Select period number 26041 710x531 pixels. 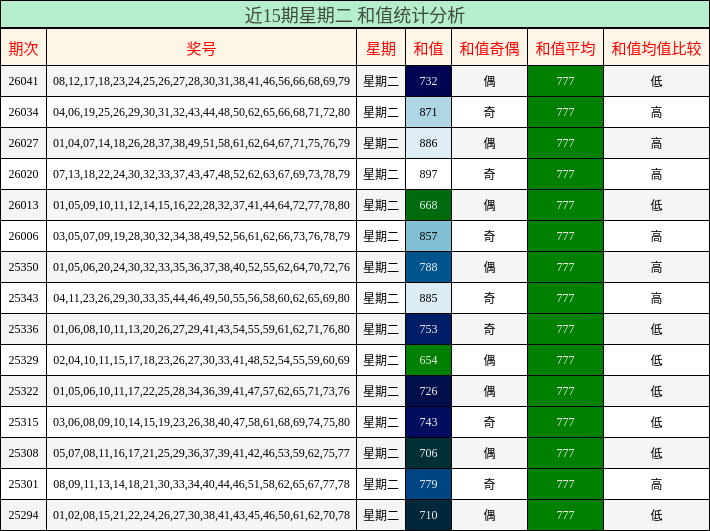tap(24, 81)
